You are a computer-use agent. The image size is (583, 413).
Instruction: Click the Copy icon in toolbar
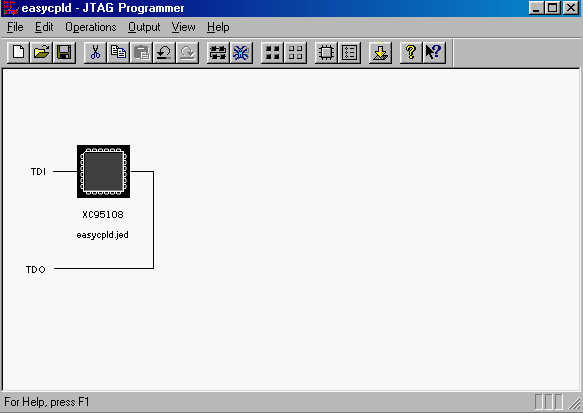click(118, 52)
